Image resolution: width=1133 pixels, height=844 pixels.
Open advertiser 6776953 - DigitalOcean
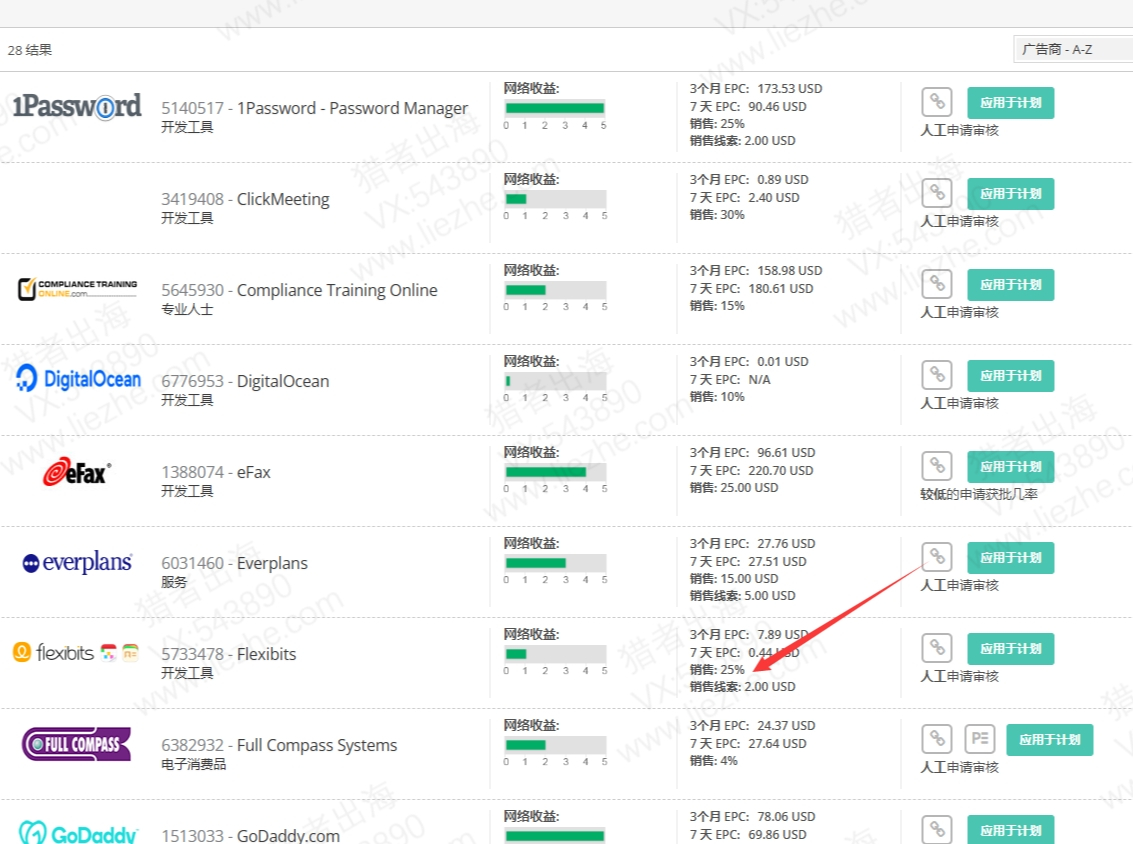[x=245, y=382]
